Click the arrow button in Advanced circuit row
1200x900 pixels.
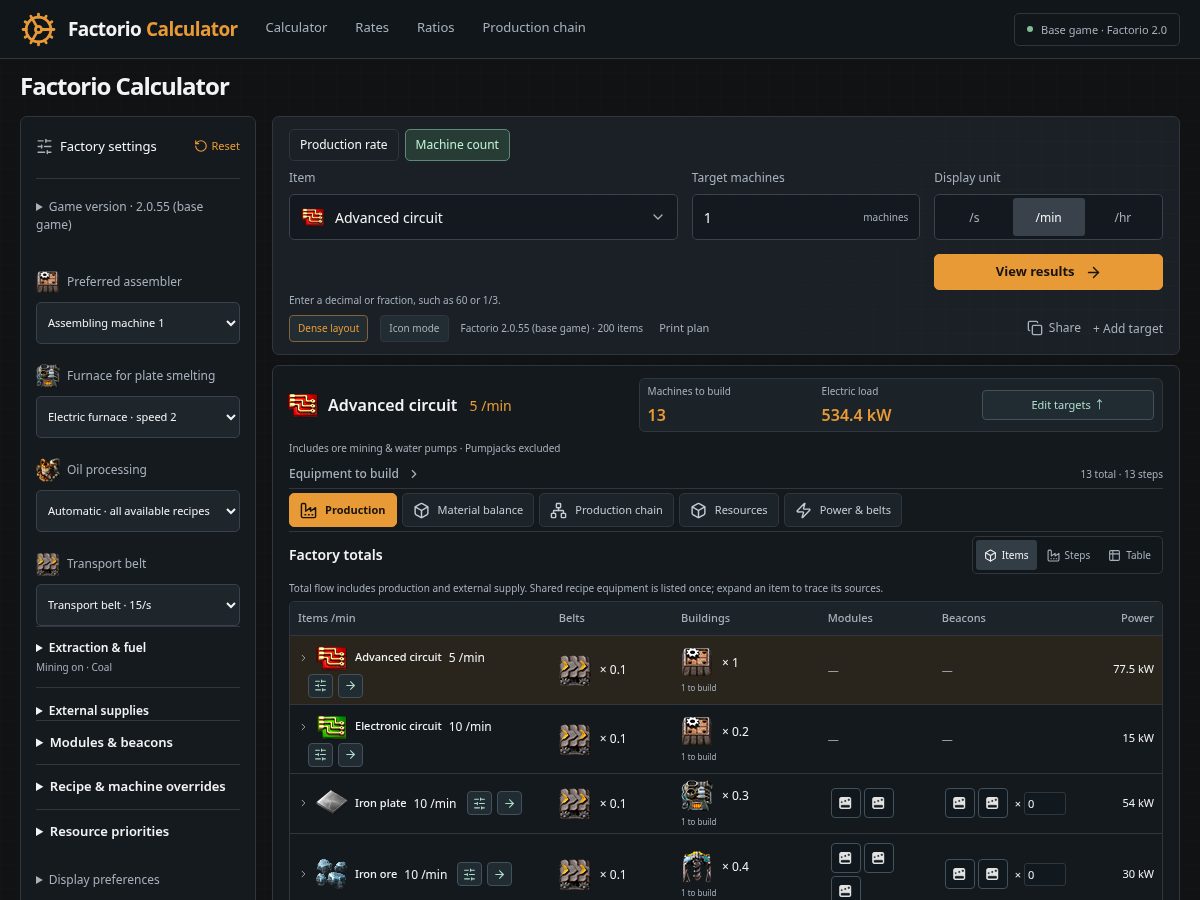[350, 685]
